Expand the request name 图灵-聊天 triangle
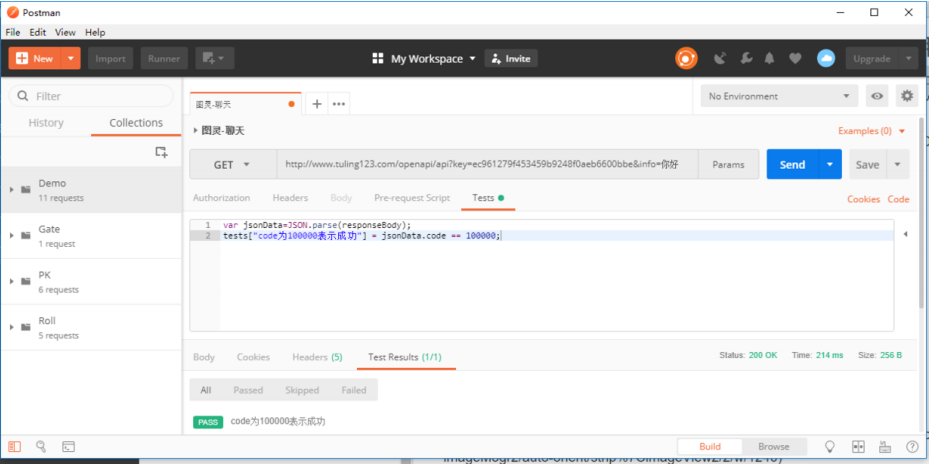Image resolution: width=929 pixels, height=464 pixels. click(196, 131)
